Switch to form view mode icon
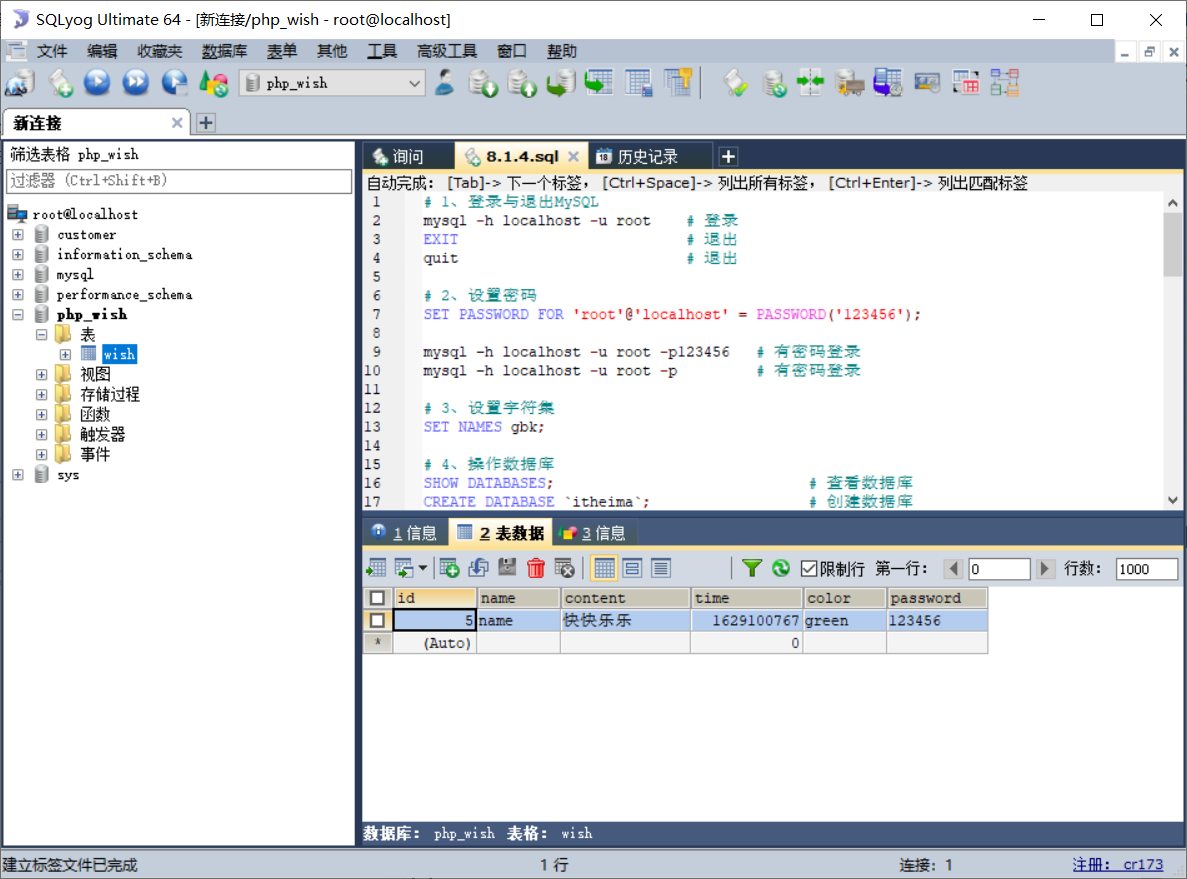Image resolution: width=1187 pixels, height=879 pixels. [x=633, y=568]
